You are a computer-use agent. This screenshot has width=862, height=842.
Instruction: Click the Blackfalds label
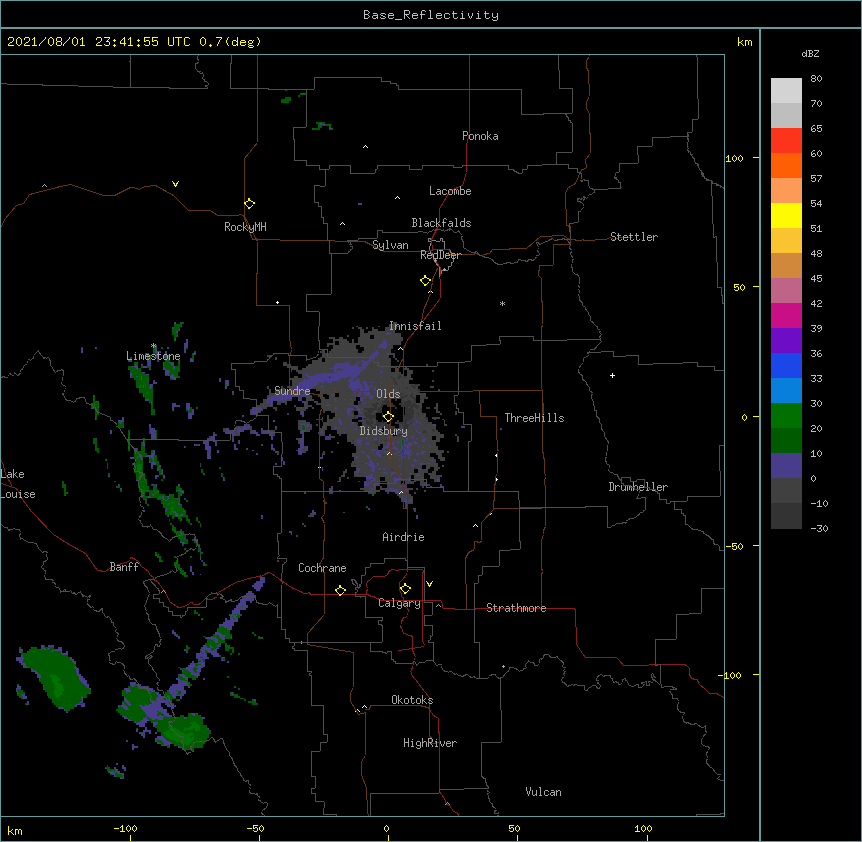(441, 223)
